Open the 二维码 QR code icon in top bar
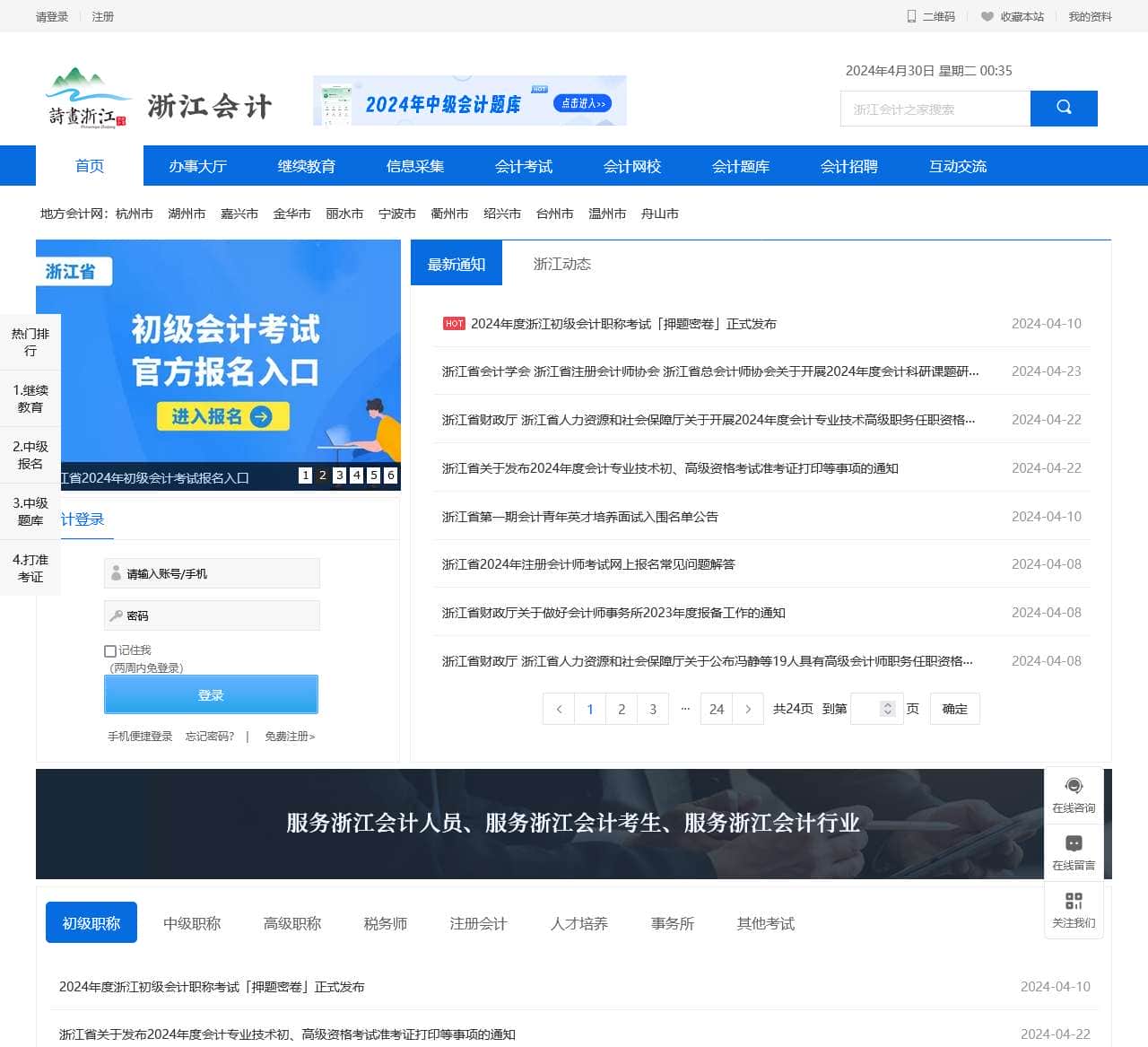The width and height of the screenshot is (1148, 1047). 909,16
